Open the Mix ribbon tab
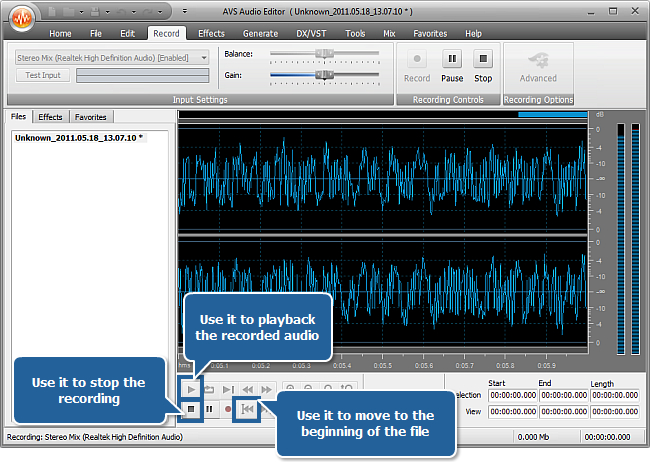Viewport: 650px width, 462px height. pyautogui.click(x=389, y=34)
